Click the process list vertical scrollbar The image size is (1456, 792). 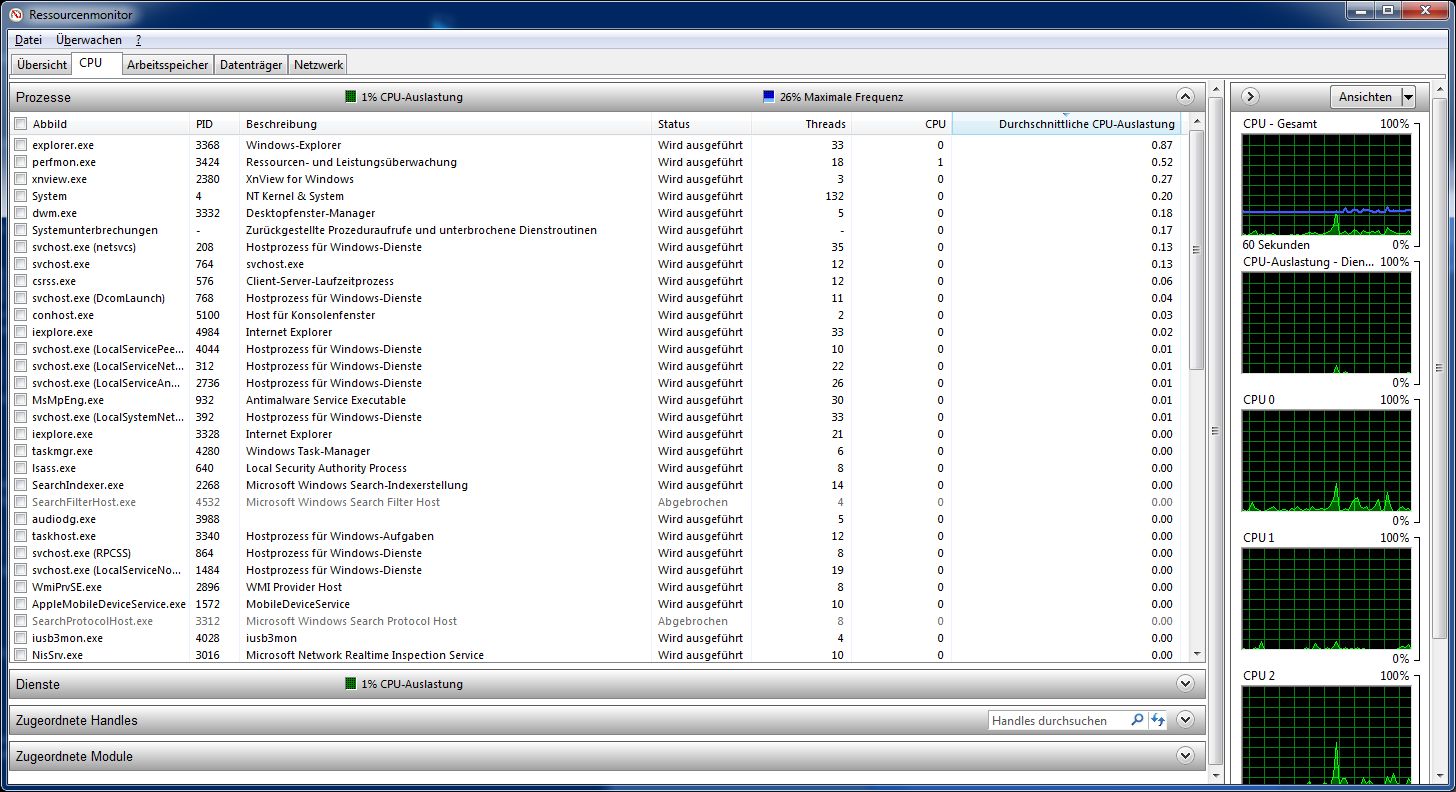coord(1196,250)
